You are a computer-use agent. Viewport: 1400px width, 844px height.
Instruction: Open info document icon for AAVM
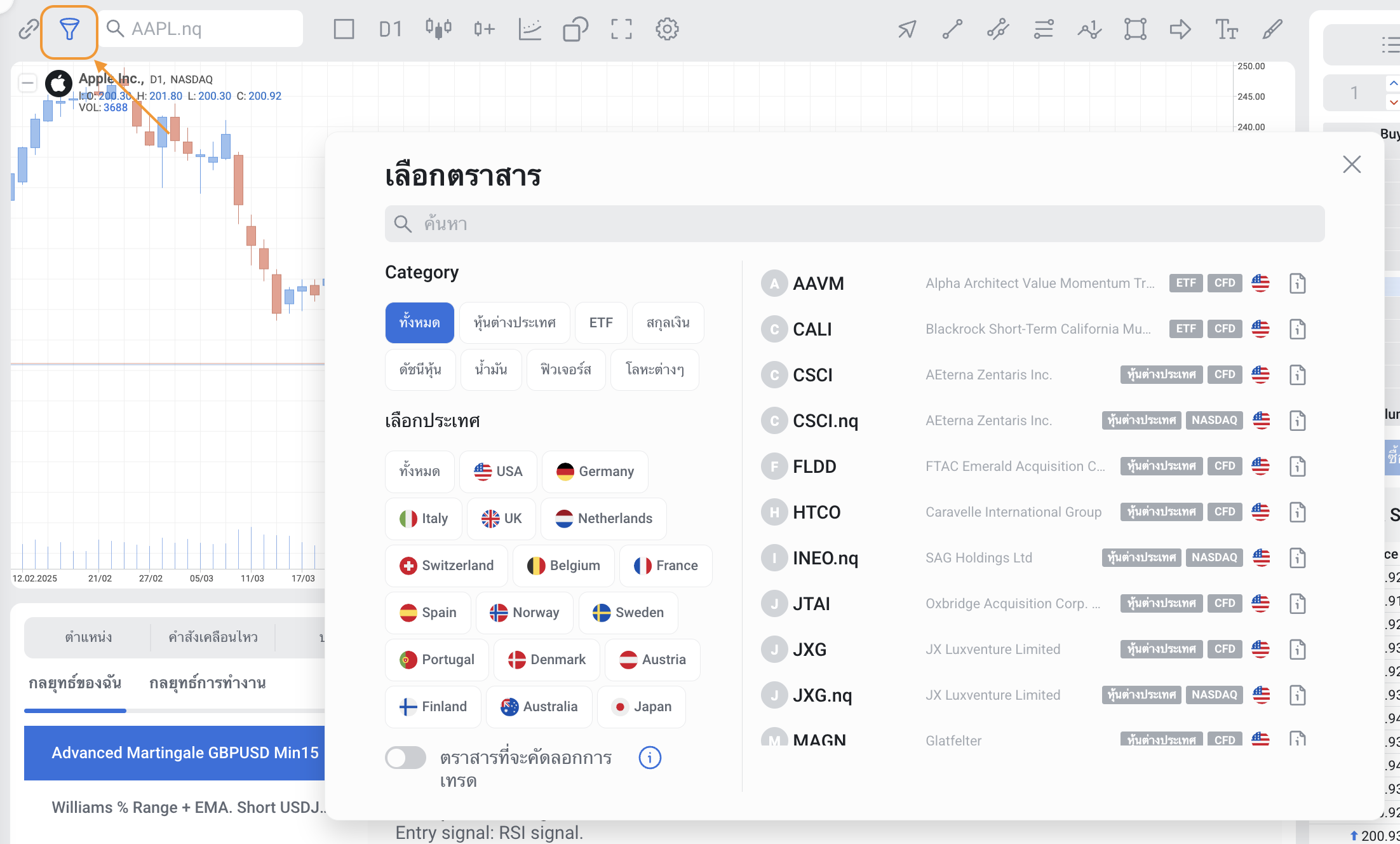click(1297, 283)
